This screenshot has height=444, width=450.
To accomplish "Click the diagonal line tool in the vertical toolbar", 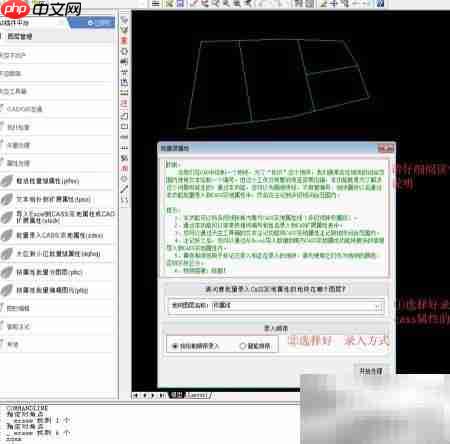I will tap(124, 190).
